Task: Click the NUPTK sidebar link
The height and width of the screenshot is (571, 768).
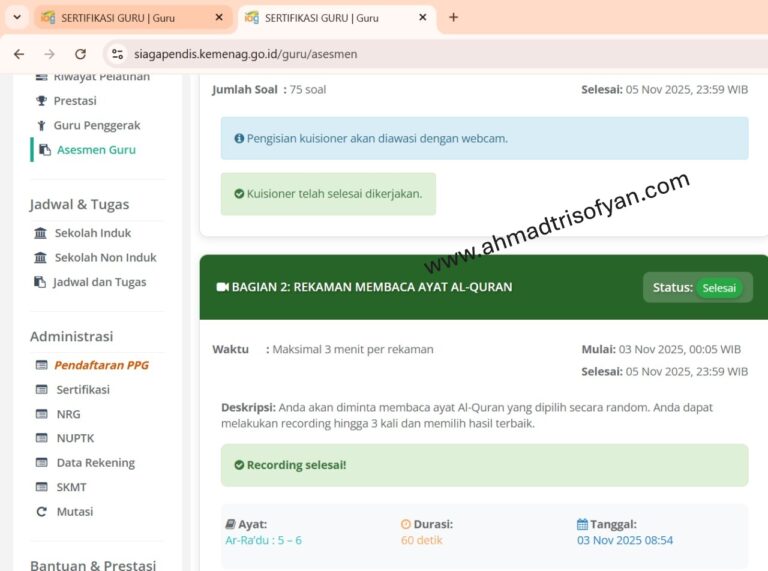Action: (x=75, y=438)
